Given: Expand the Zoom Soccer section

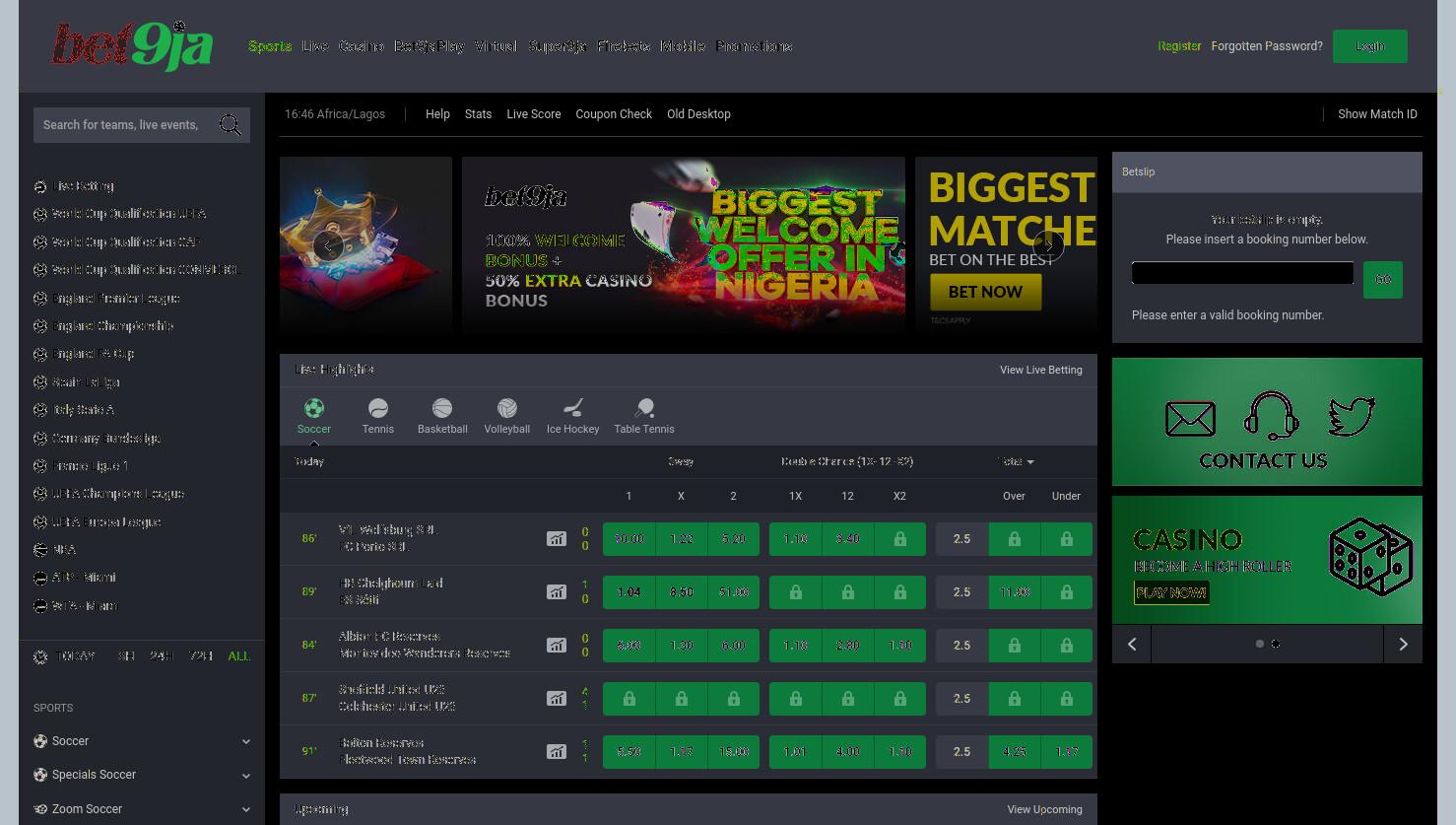Looking at the screenshot, I should (142, 809).
